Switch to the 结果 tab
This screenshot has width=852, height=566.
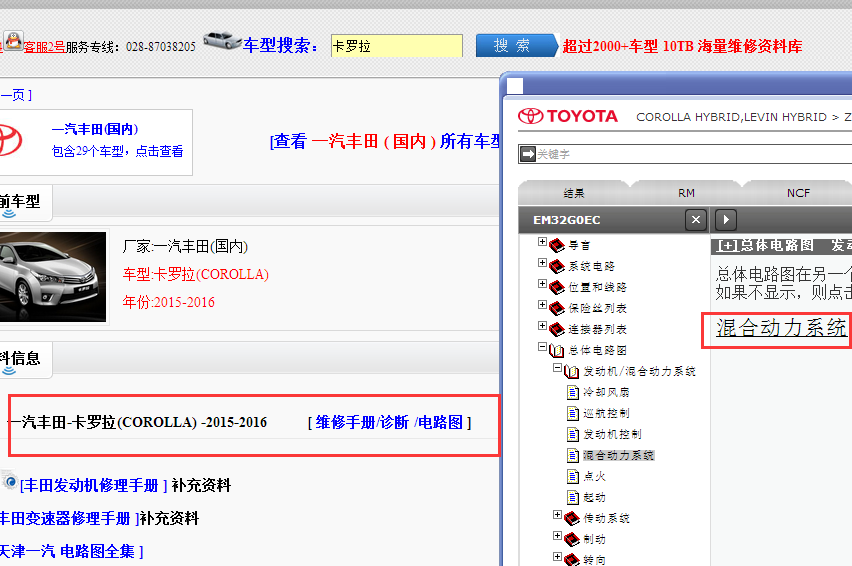[x=574, y=193]
